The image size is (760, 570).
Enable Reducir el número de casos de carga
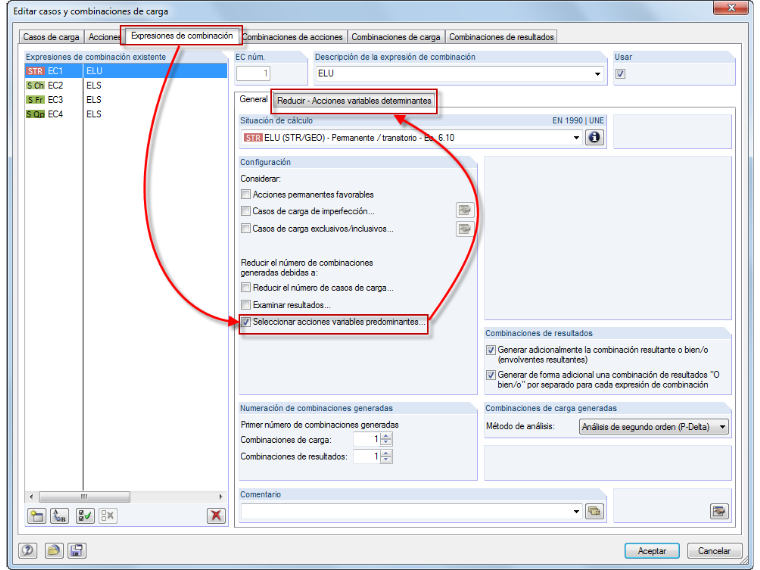pos(246,287)
